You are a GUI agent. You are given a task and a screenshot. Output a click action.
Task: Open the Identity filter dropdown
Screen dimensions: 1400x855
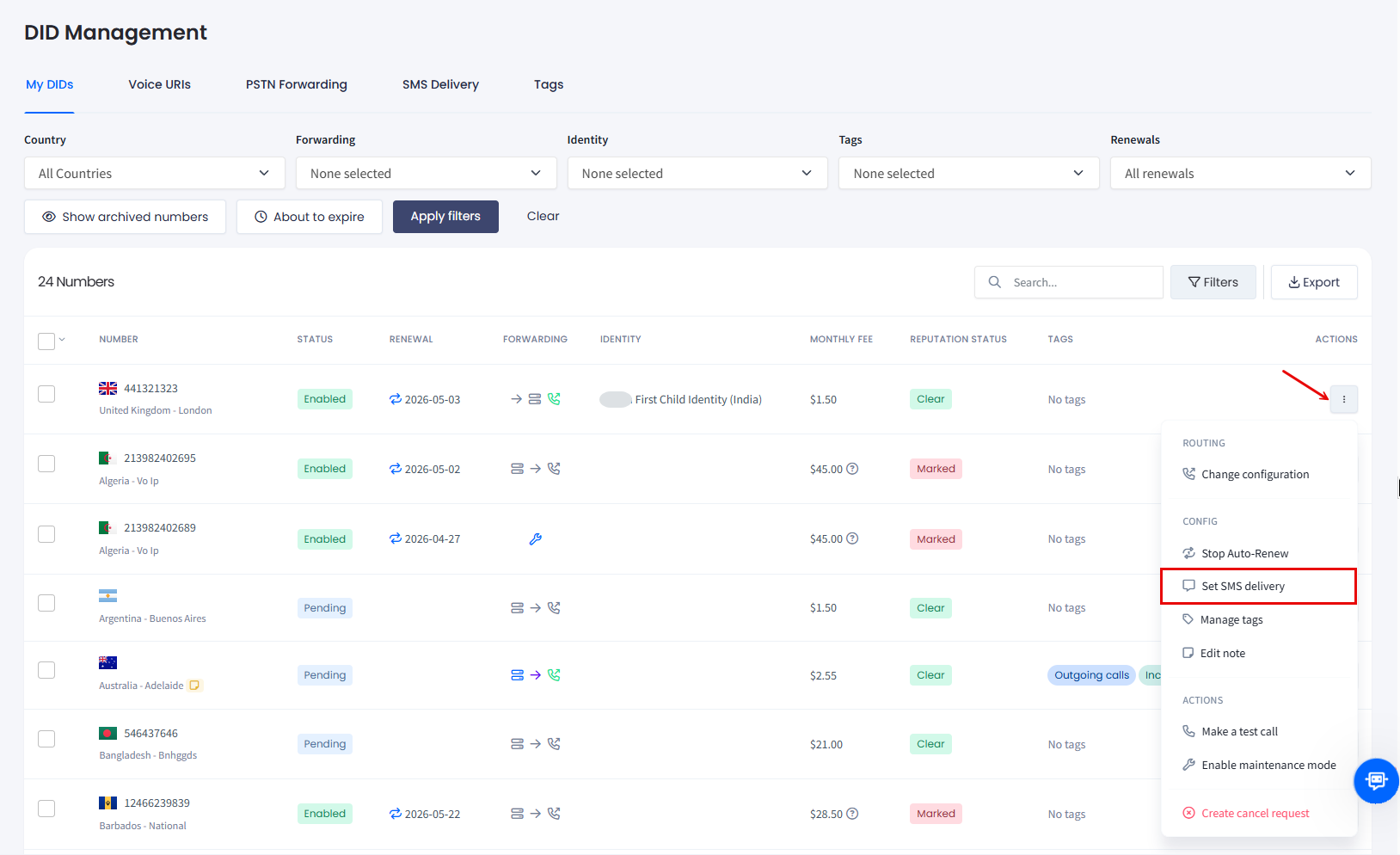pyautogui.click(x=697, y=173)
